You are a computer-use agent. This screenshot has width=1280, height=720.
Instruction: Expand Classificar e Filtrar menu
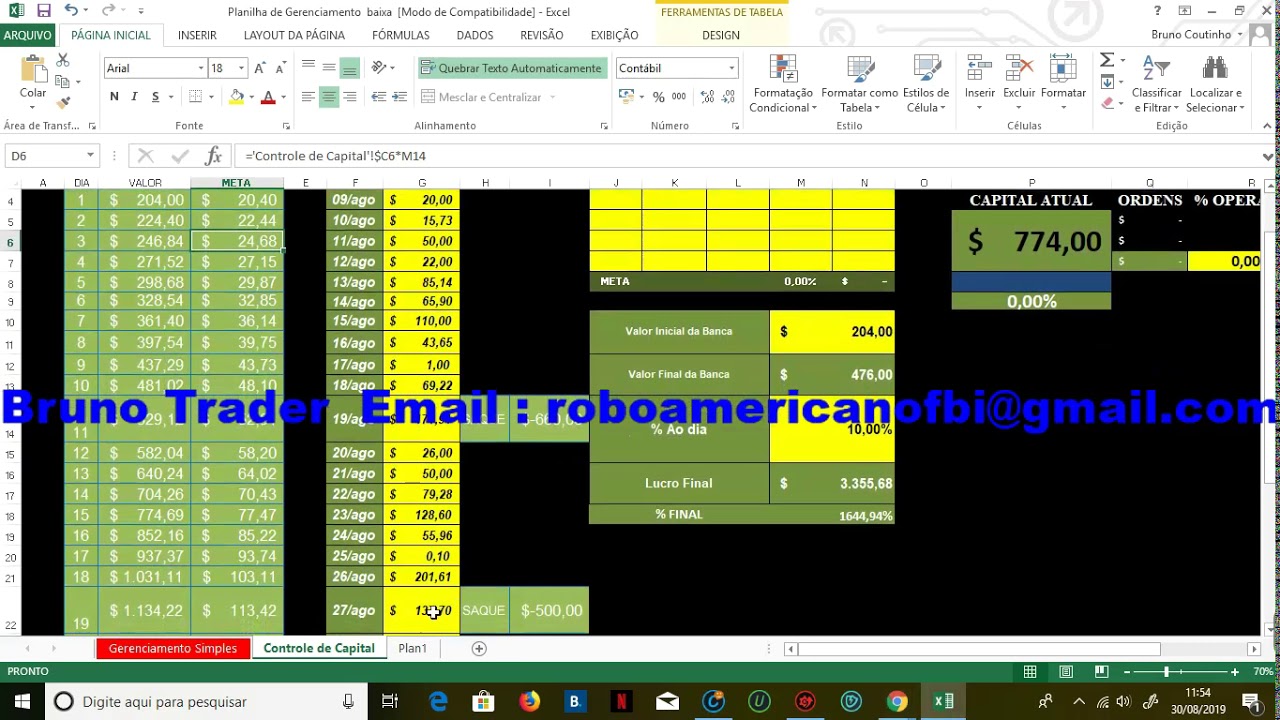[x=1157, y=85]
